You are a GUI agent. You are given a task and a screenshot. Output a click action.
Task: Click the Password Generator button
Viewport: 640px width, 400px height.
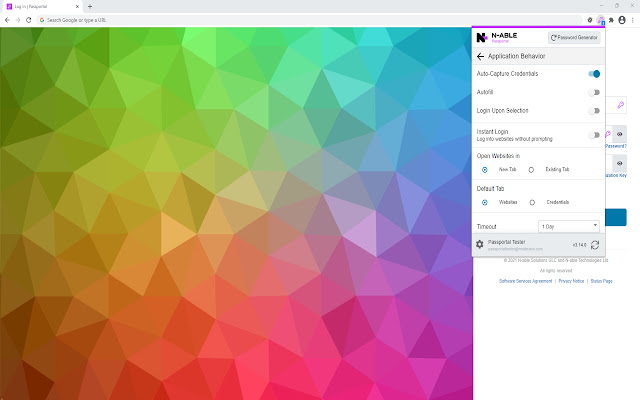click(574, 37)
